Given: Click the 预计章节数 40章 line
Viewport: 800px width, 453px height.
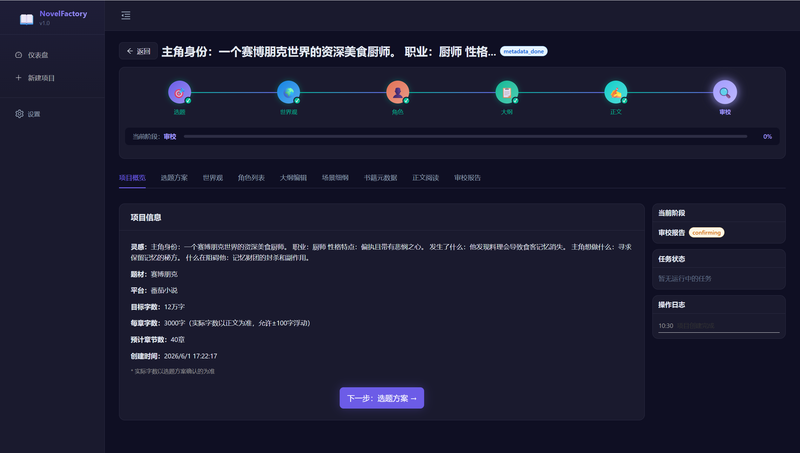Looking at the screenshot, I should coord(158,339).
